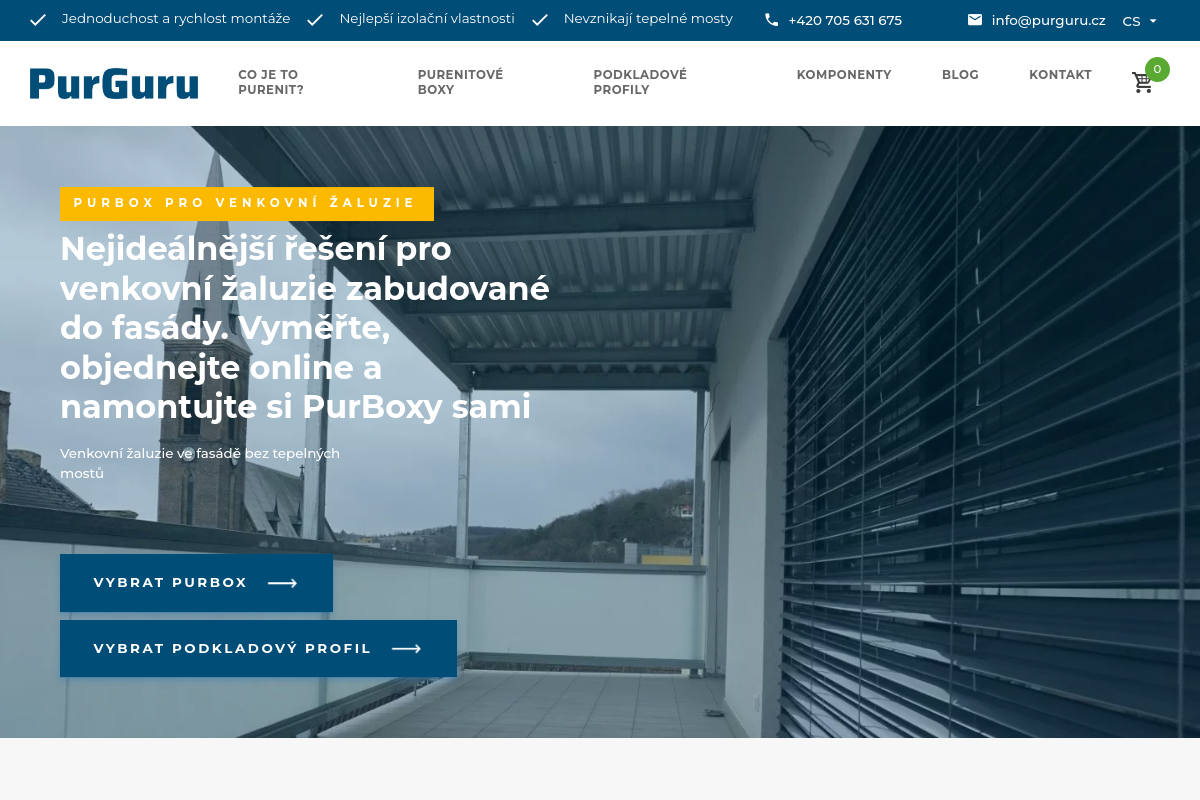
Task: Click checkmark beside Nejlepší izolační vlastnosti
Action: click(315, 20)
